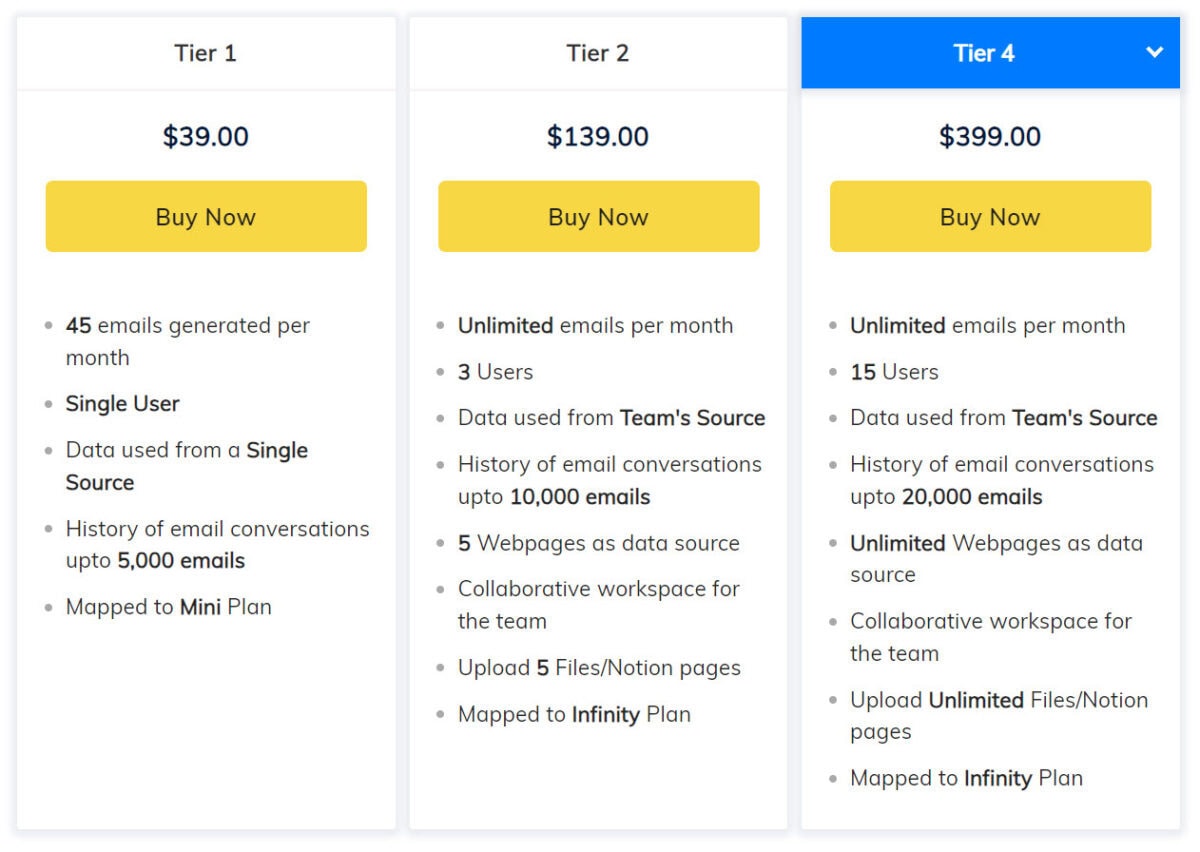1200x852 pixels.
Task: Click Mapped to Infinity Plan in Tier 4
Action: coord(965,778)
